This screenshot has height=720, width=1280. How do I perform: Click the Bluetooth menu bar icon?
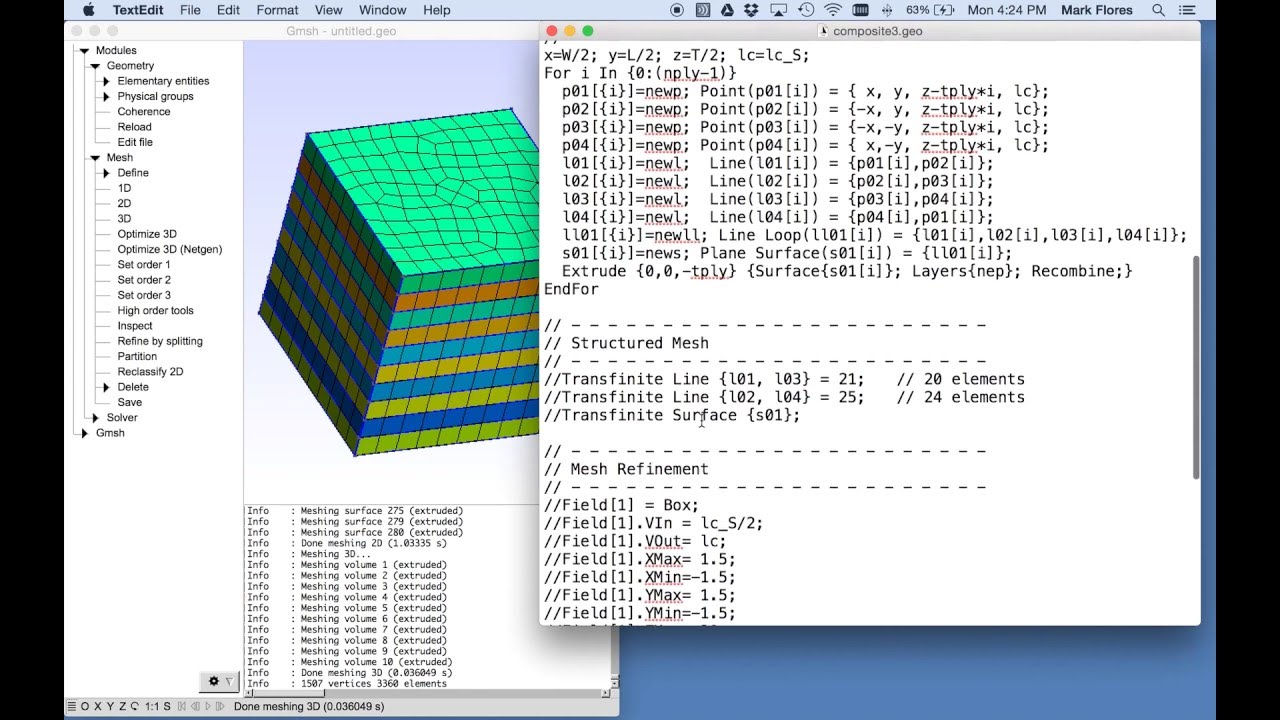pos(887,10)
